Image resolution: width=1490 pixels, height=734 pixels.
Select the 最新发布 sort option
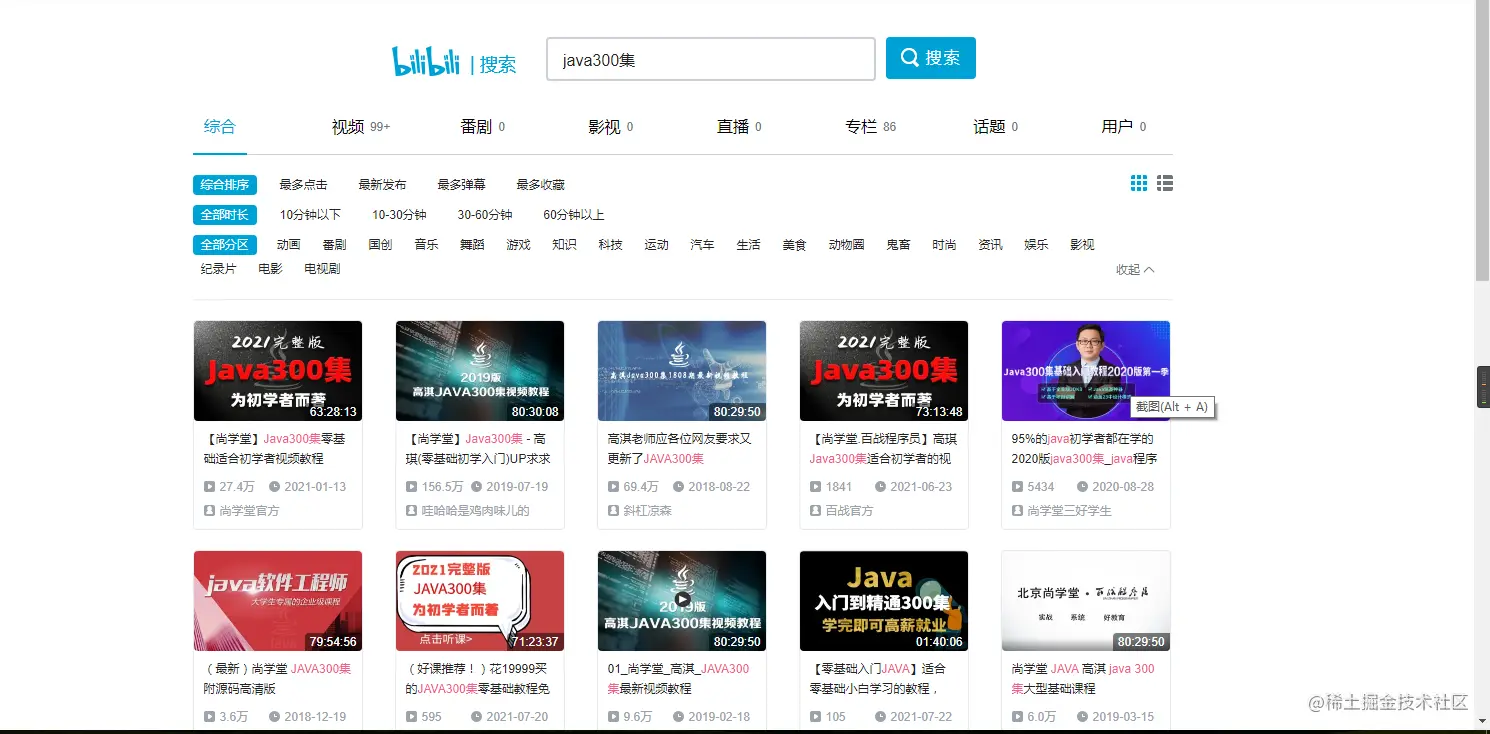pyautogui.click(x=380, y=184)
